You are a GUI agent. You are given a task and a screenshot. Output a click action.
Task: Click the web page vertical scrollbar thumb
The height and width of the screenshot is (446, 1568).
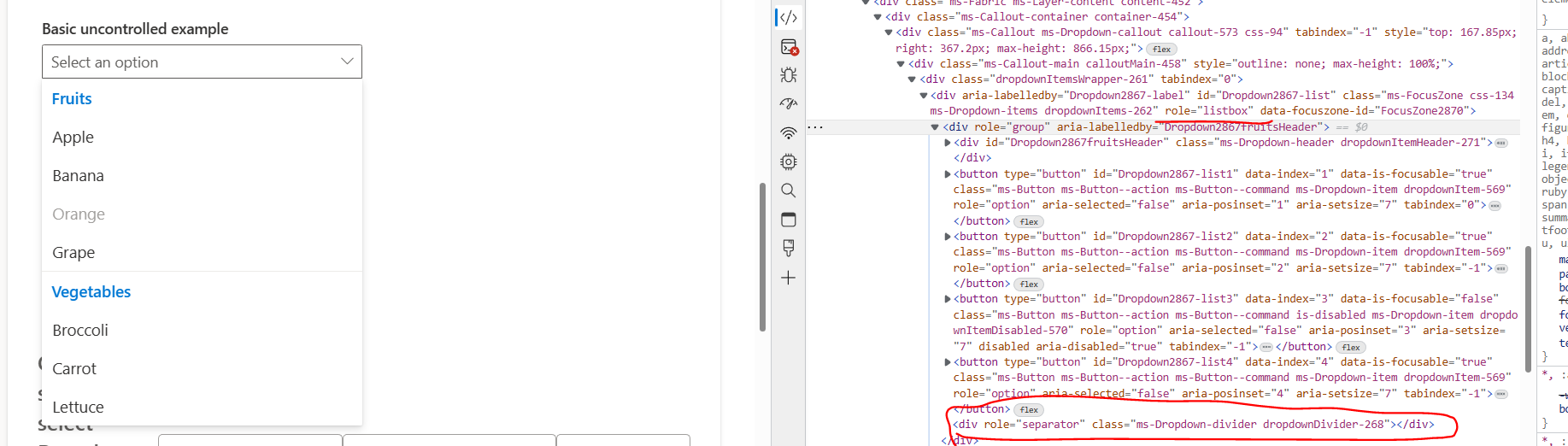(x=762, y=256)
